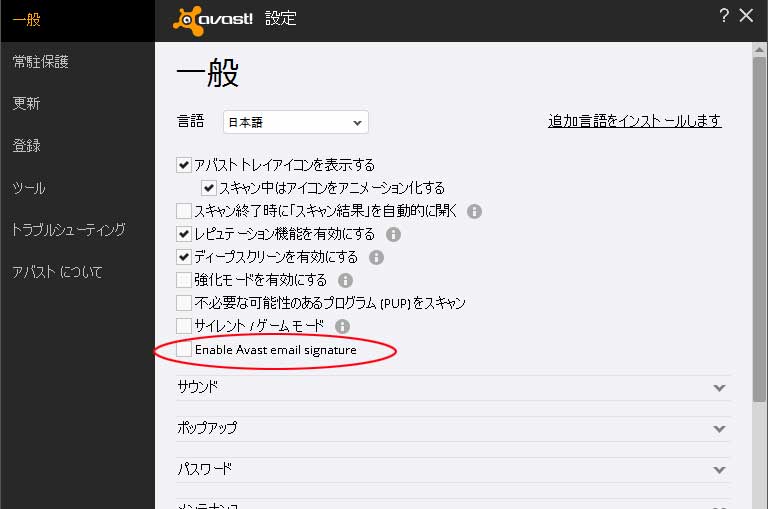Toggle レピュテーション機能を有効にする checkbox
Image resolution: width=768 pixels, height=509 pixels.
point(184,234)
